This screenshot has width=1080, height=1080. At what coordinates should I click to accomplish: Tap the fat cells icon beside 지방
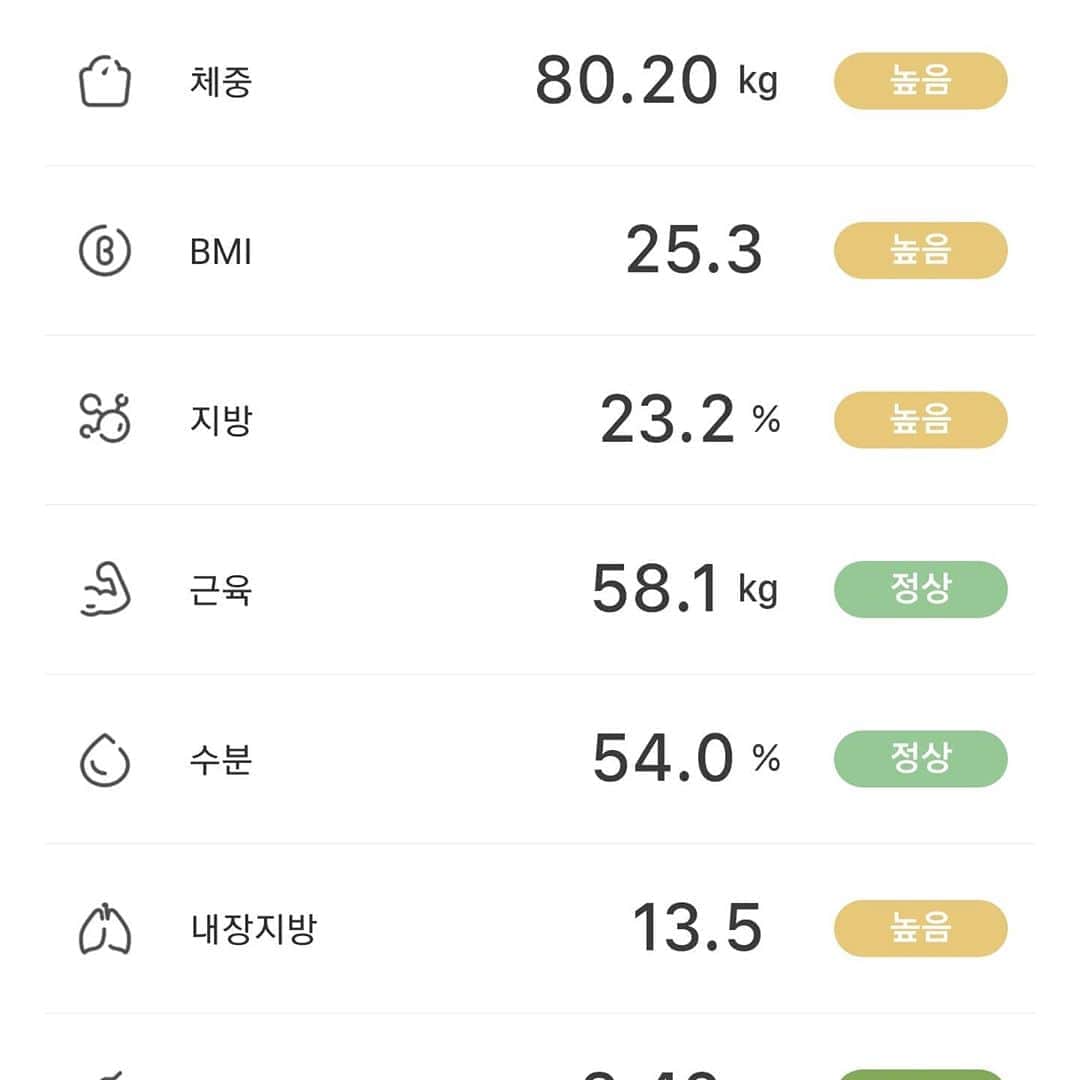[105, 418]
